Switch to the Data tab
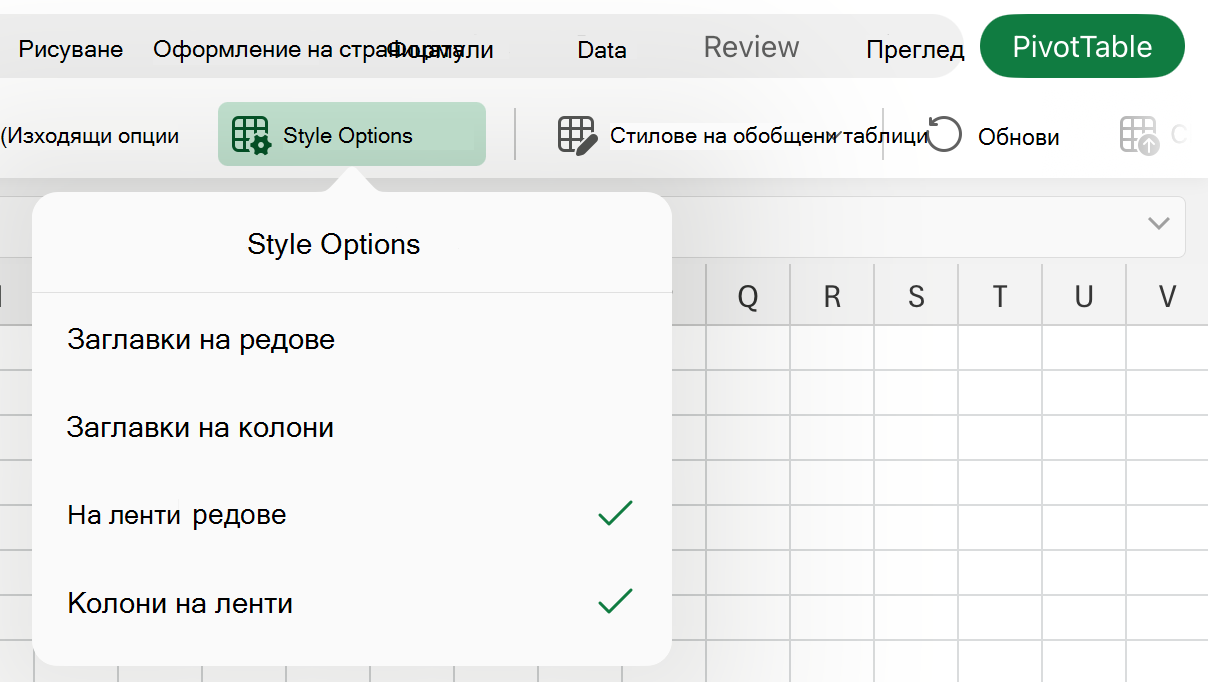Image resolution: width=1208 pixels, height=682 pixels. [602, 49]
